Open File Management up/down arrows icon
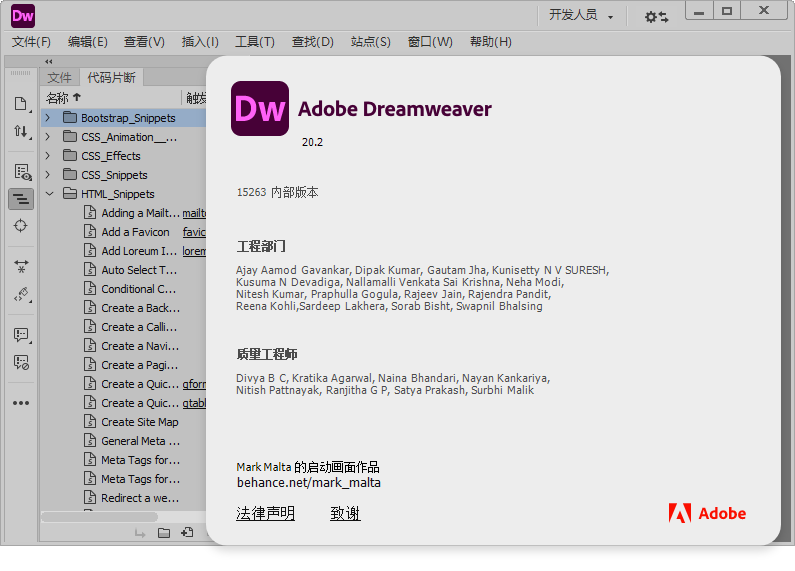 point(21,132)
